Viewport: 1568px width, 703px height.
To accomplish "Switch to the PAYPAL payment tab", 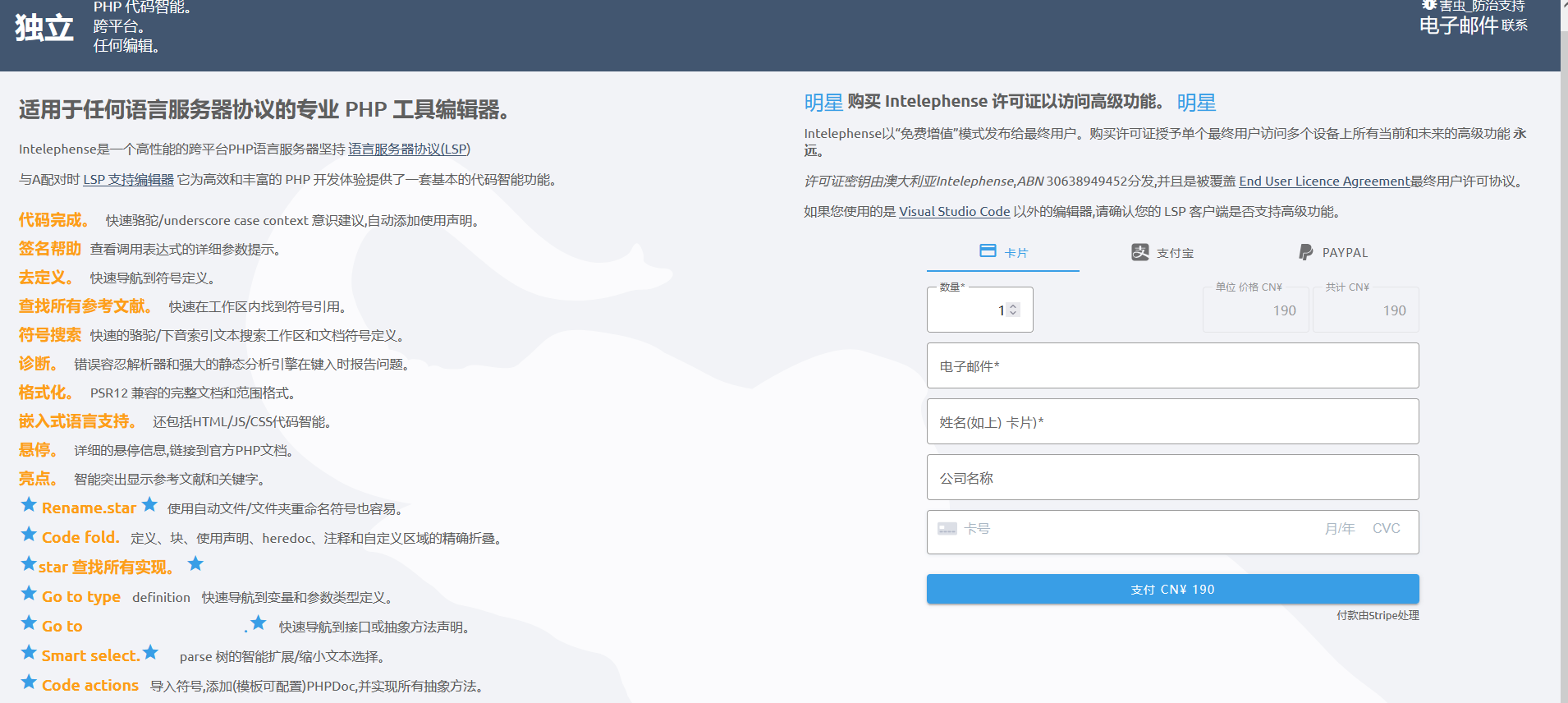I will (1333, 252).
